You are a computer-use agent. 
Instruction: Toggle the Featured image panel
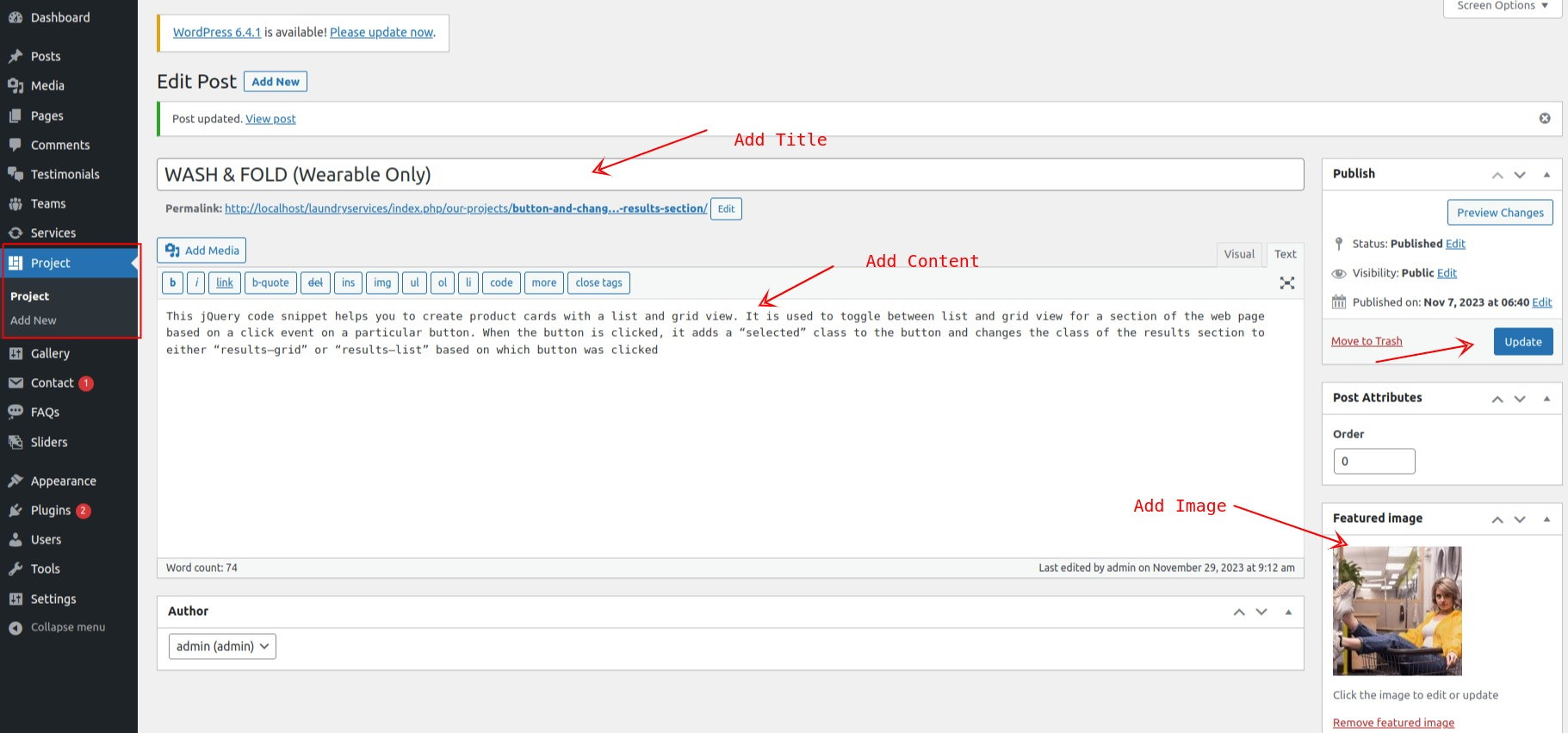(x=1546, y=519)
